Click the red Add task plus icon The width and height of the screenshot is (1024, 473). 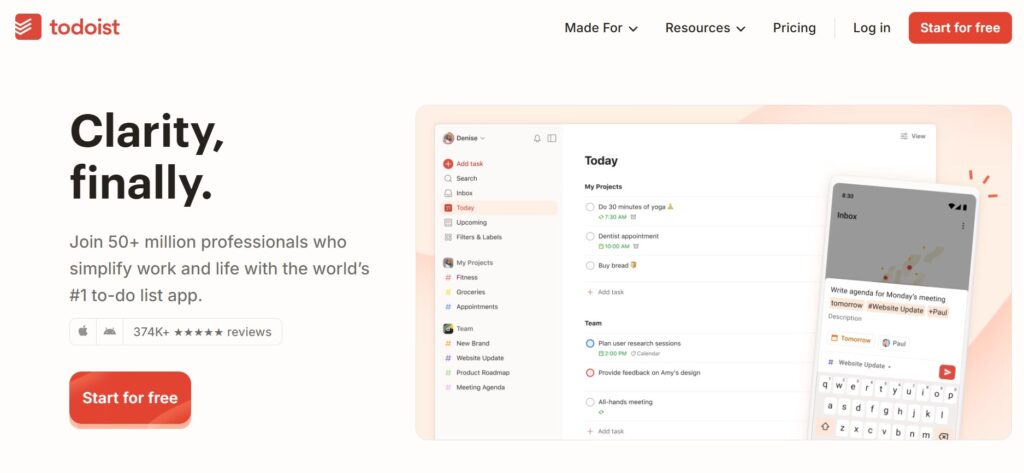point(448,164)
